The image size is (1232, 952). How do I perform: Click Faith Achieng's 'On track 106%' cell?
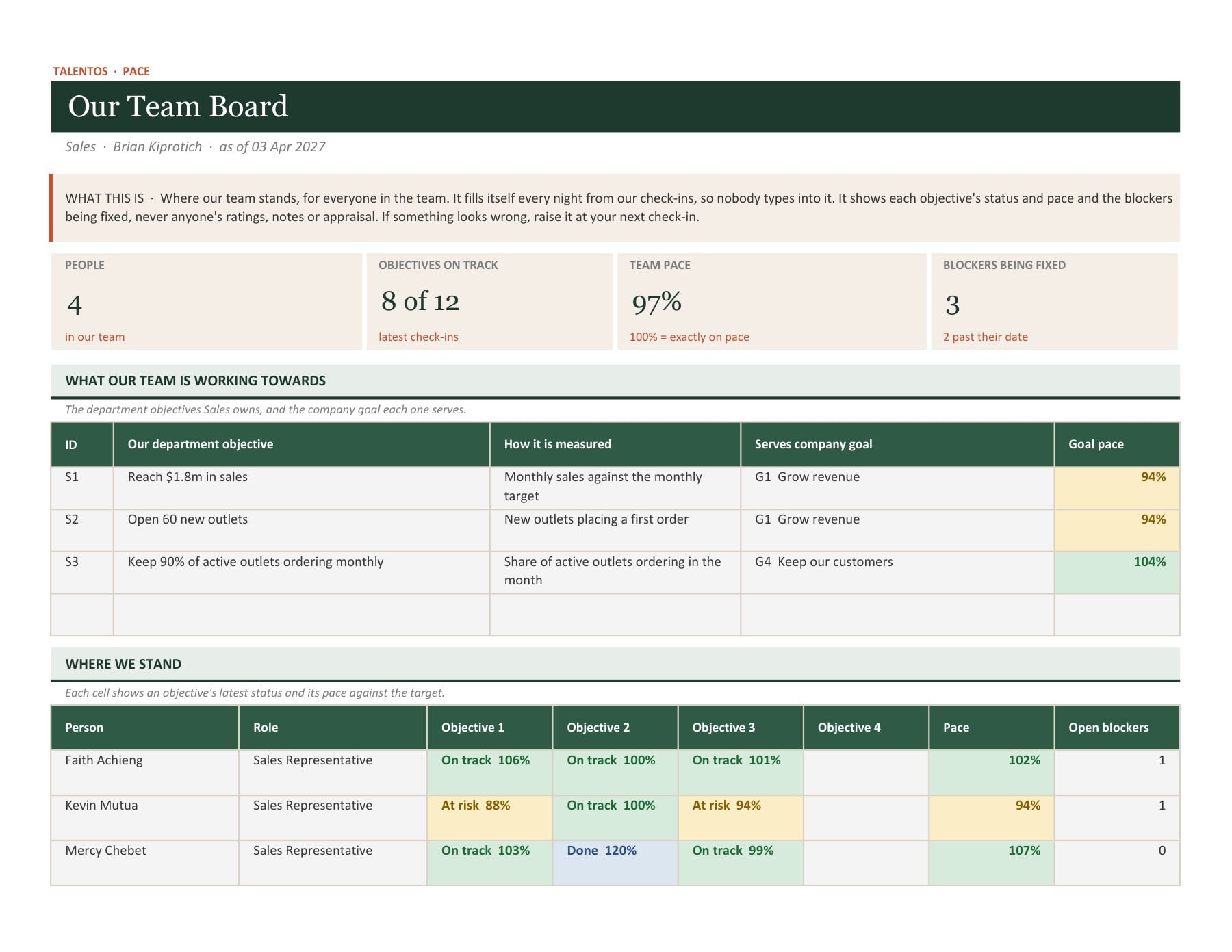click(x=489, y=773)
